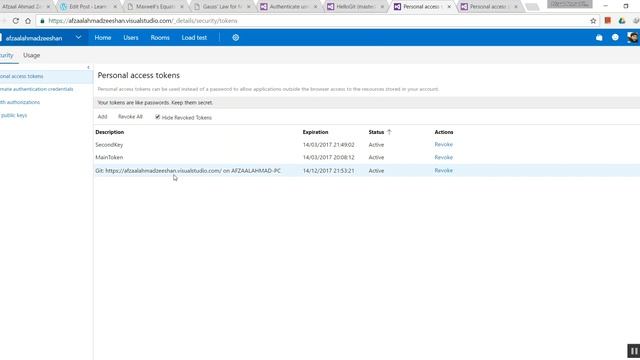Sort by the Expiration column header
Viewport: 640px width, 360px height.
point(315,132)
